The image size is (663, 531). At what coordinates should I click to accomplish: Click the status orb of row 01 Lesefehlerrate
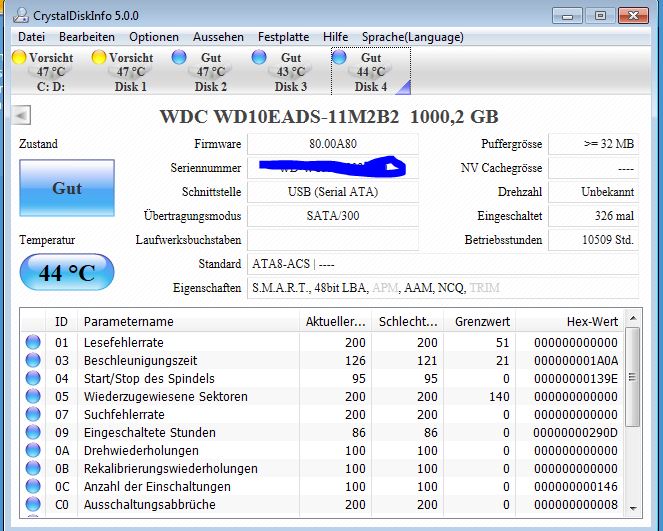tap(33, 342)
